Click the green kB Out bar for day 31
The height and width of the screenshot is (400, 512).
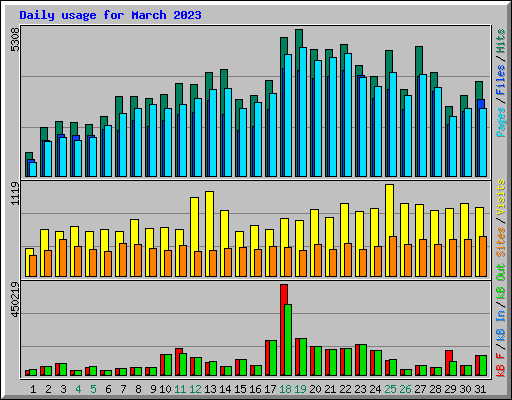483,366
